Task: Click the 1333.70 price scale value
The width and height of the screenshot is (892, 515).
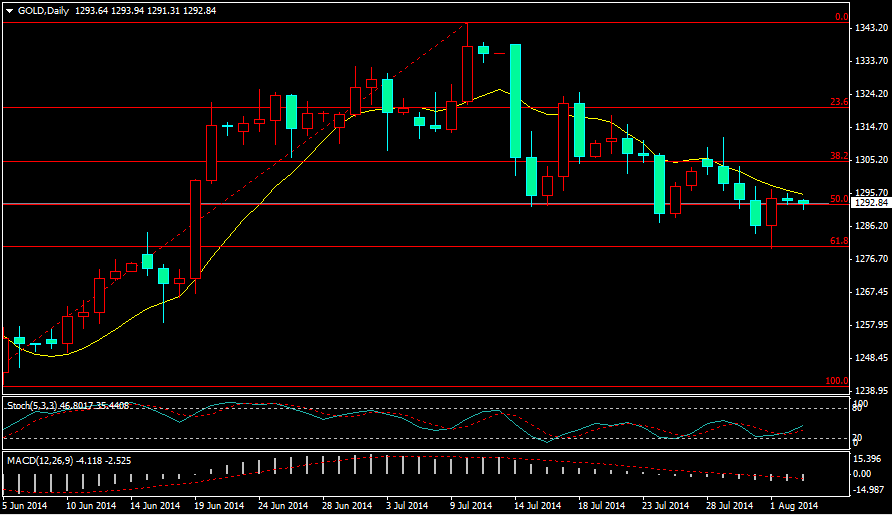Action: (872, 60)
